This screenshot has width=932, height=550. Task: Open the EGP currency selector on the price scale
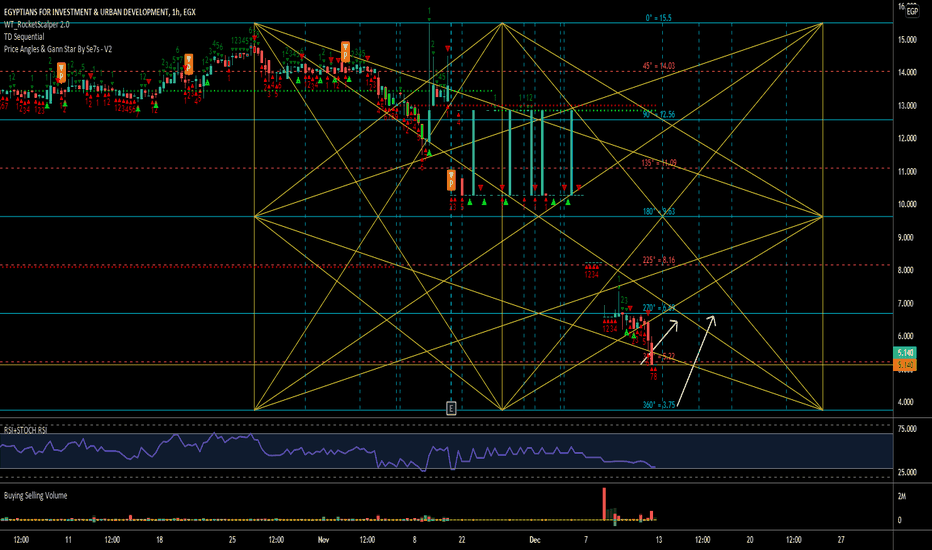tap(912, 11)
